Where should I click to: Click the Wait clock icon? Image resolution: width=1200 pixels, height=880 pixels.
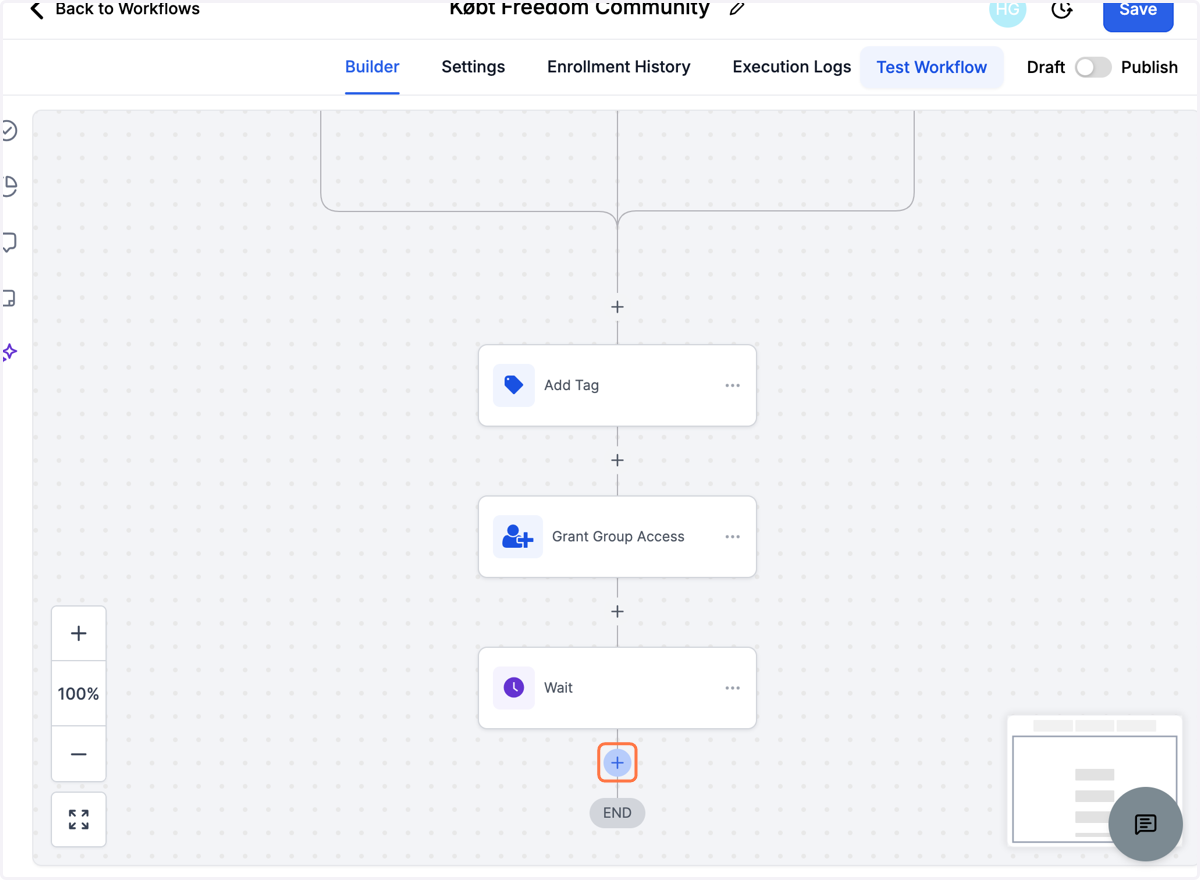click(x=514, y=688)
